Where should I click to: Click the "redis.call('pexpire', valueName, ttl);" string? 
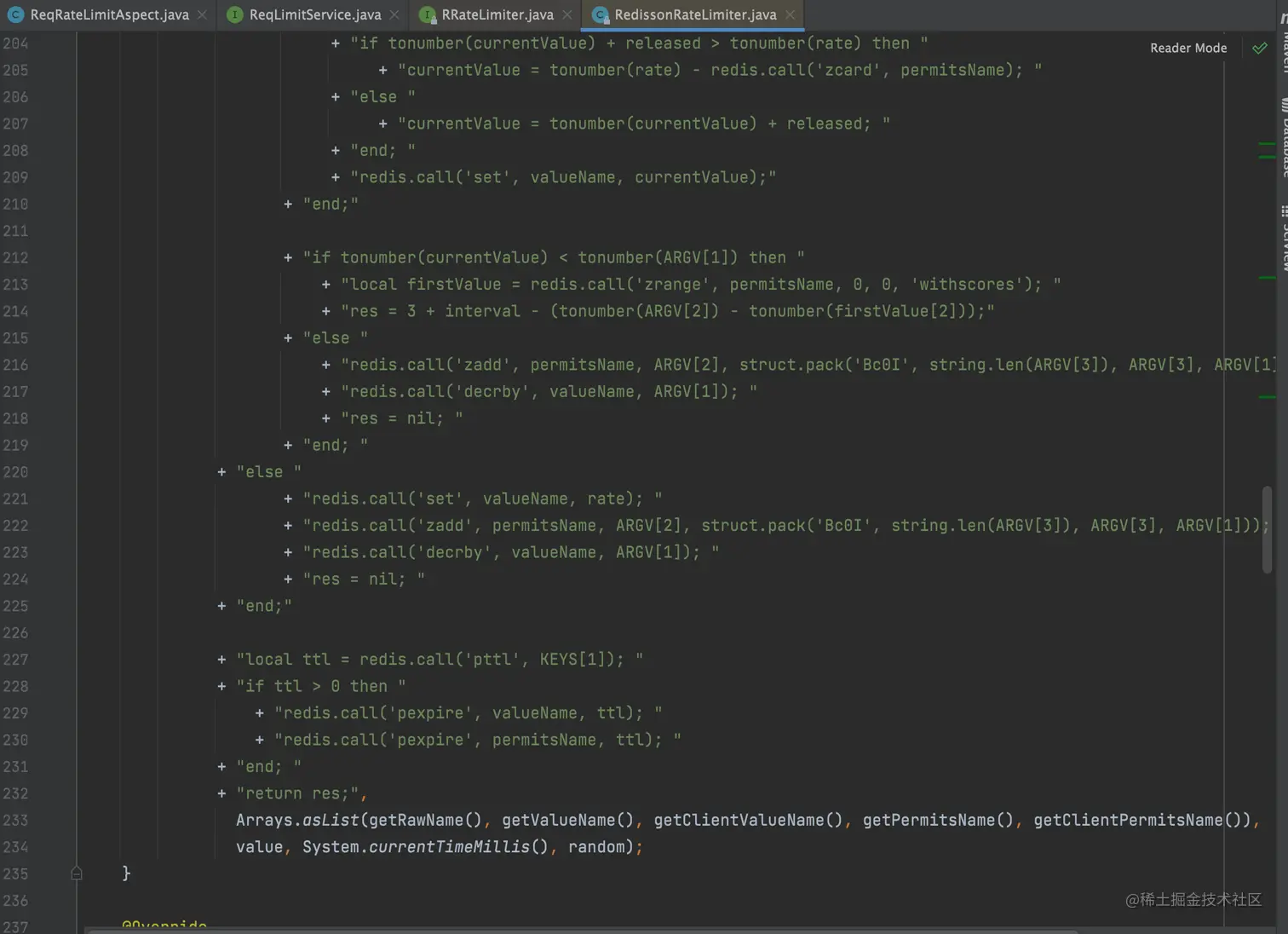tap(468, 713)
